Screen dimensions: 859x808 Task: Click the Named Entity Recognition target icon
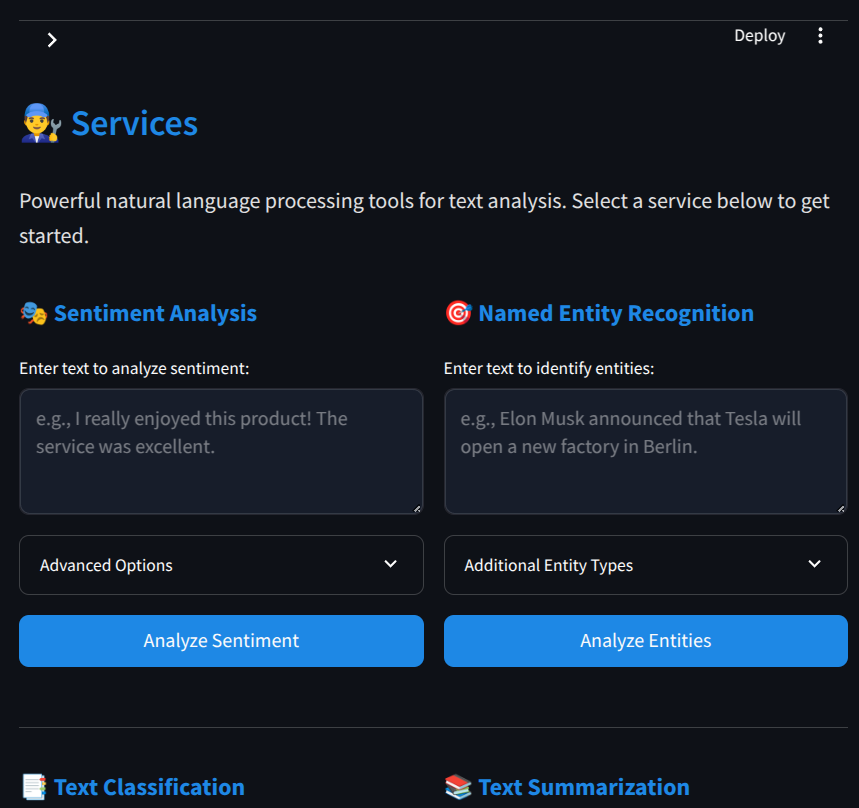(458, 314)
